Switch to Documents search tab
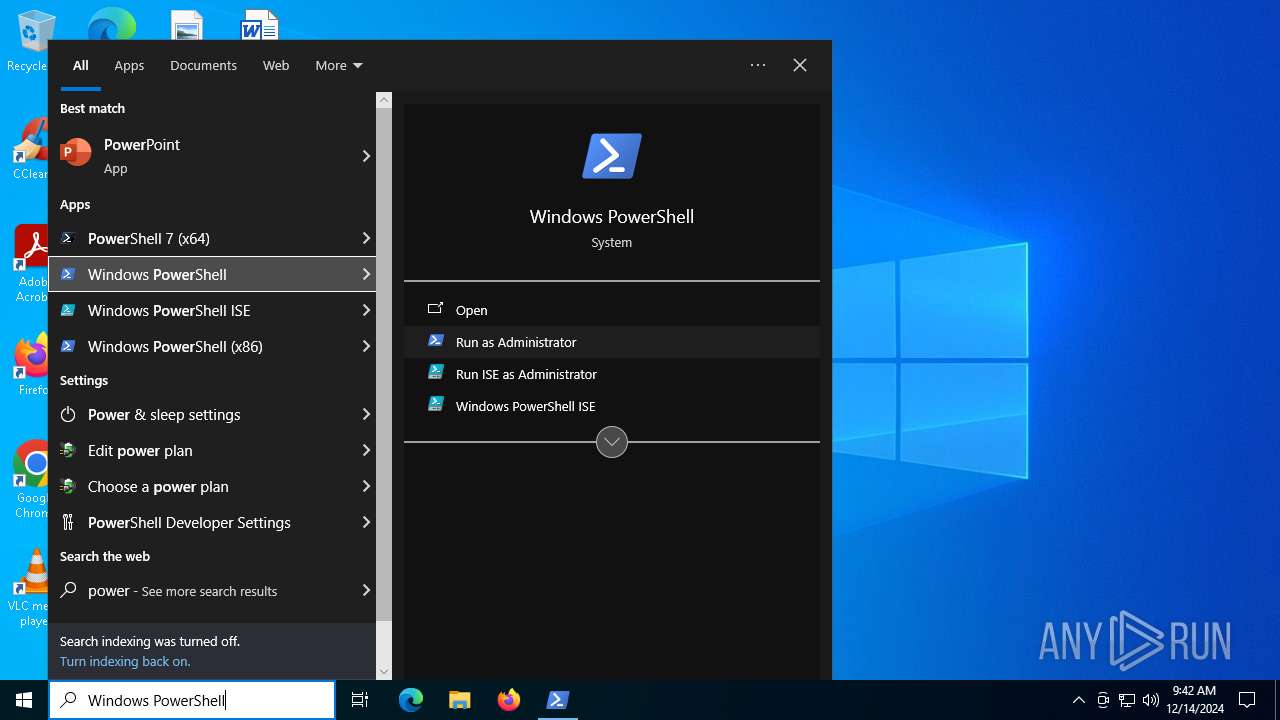The image size is (1280, 720). coord(203,65)
